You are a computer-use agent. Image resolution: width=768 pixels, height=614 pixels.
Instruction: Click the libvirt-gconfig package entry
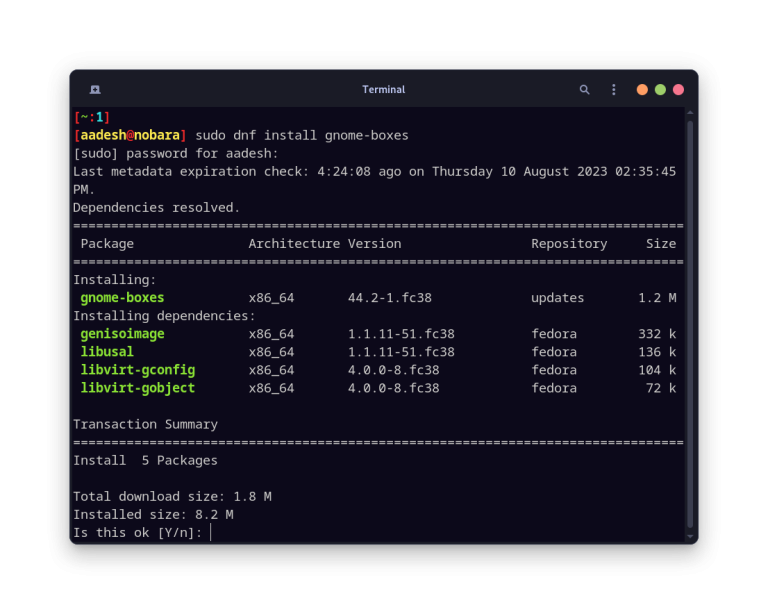pos(137,370)
